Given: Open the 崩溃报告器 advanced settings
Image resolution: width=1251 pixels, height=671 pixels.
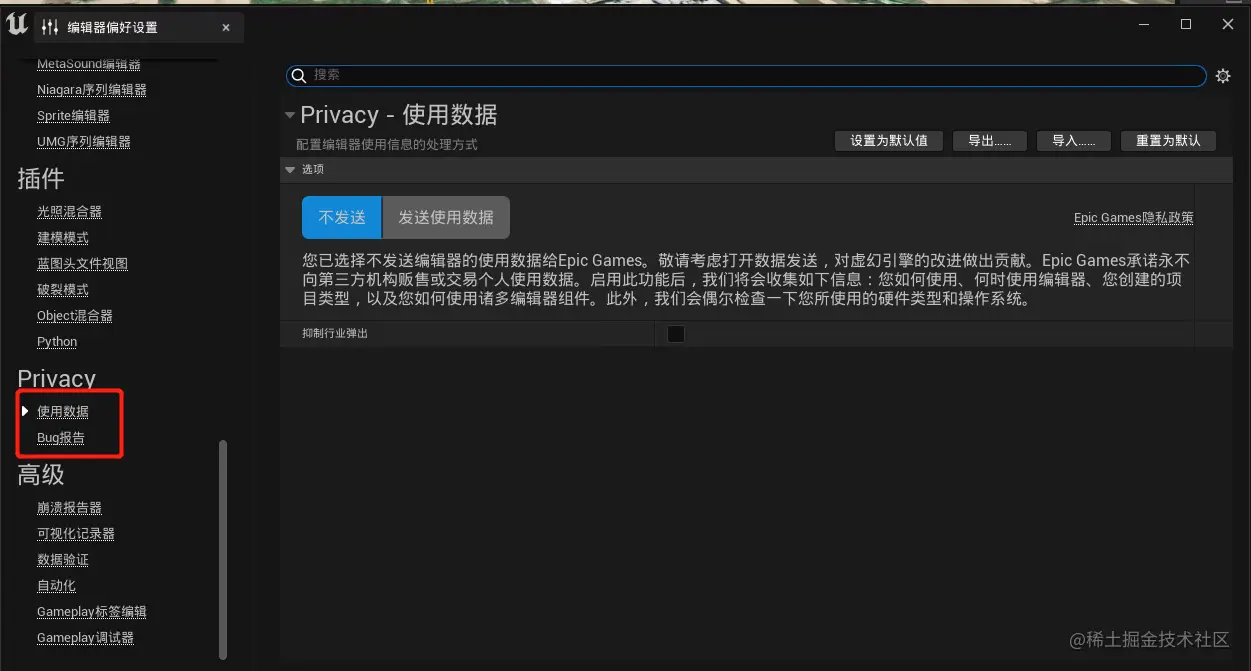Looking at the screenshot, I should [x=69, y=507].
